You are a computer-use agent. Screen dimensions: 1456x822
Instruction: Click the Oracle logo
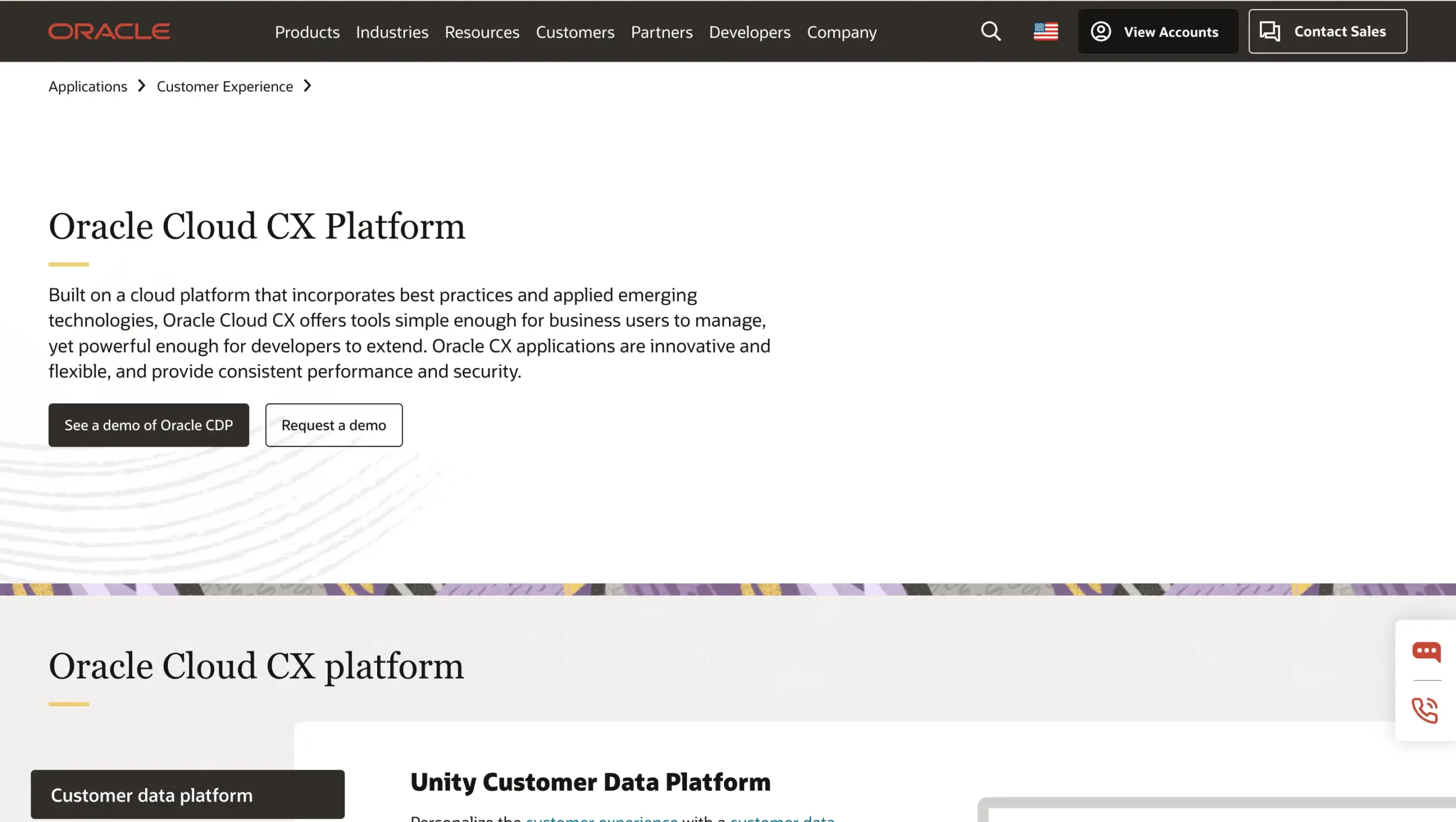click(109, 31)
